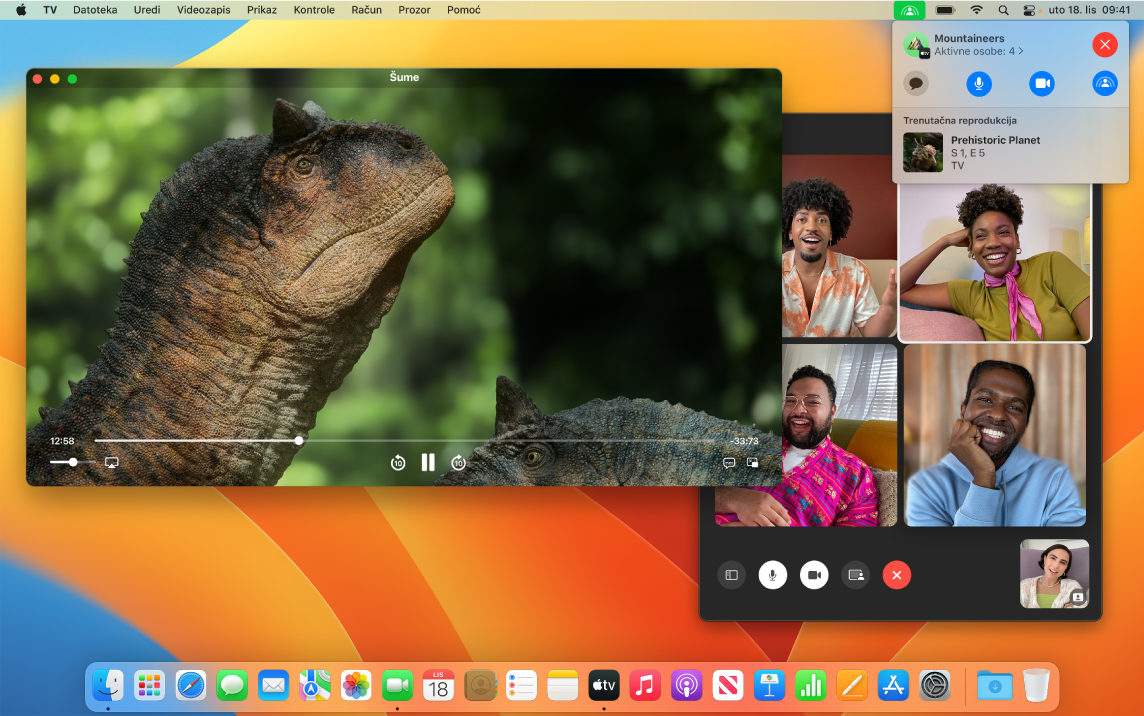End the FaceTime call
Viewport: 1144px width, 716px height.
(x=896, y=574)
